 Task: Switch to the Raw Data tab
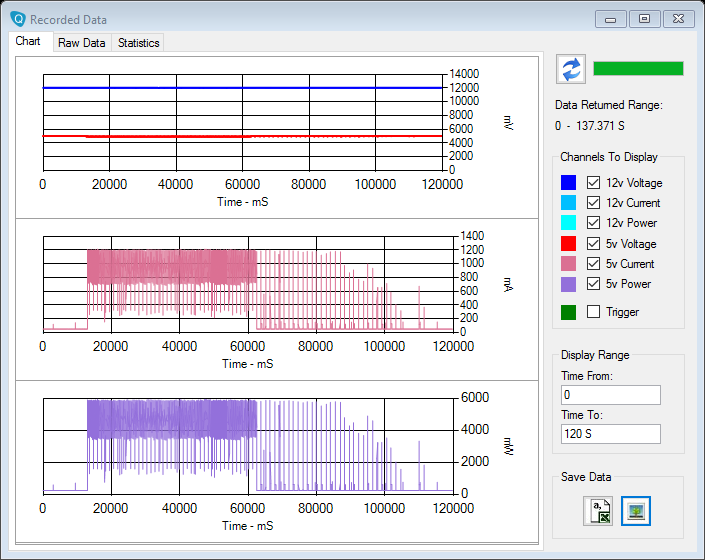tap(81, 43)
